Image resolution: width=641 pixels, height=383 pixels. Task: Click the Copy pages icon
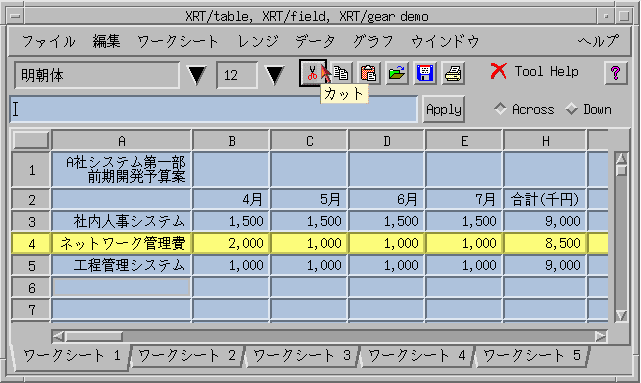coord(341,74)
